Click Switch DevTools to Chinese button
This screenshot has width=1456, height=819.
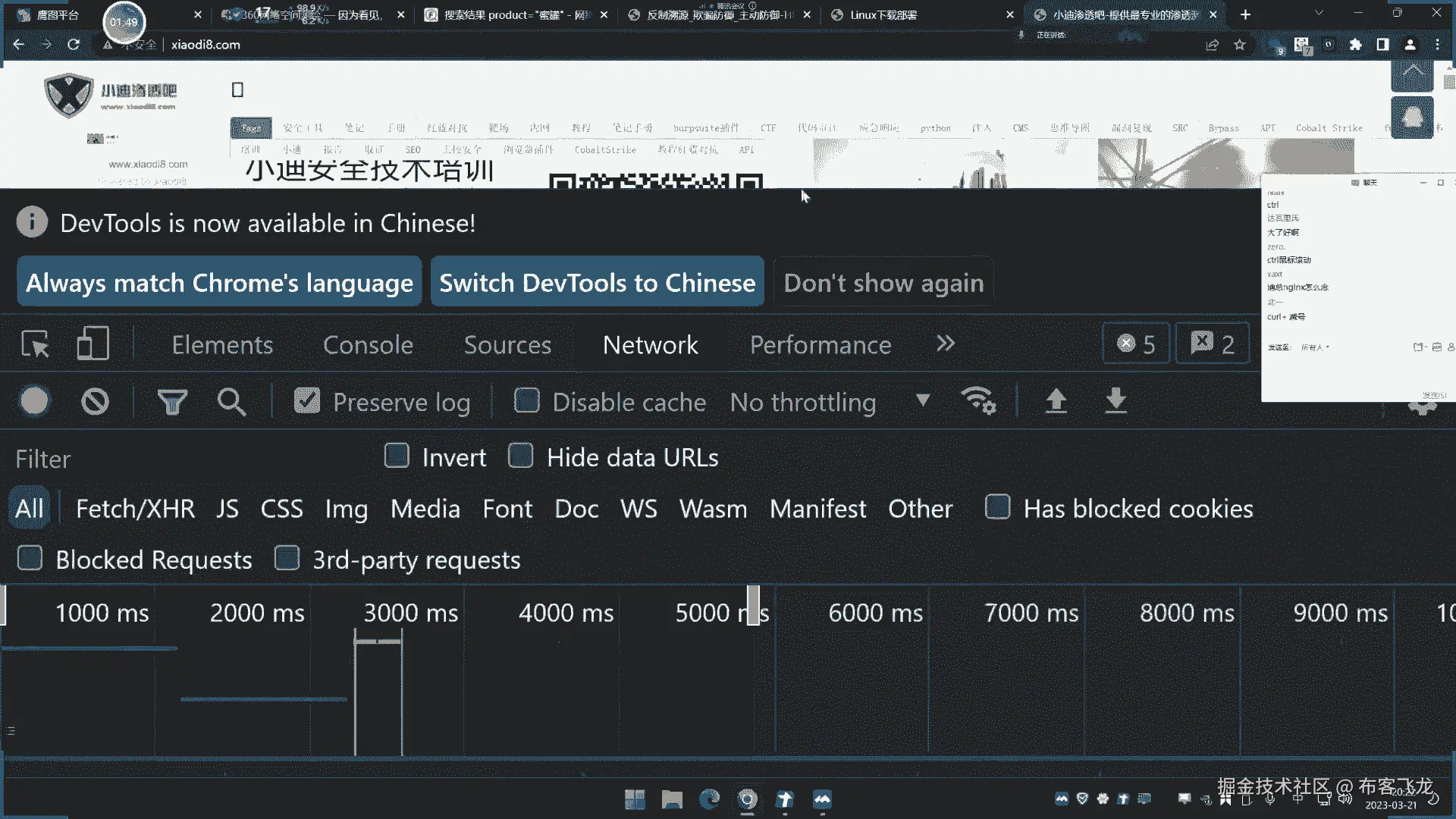pos(598,283)
